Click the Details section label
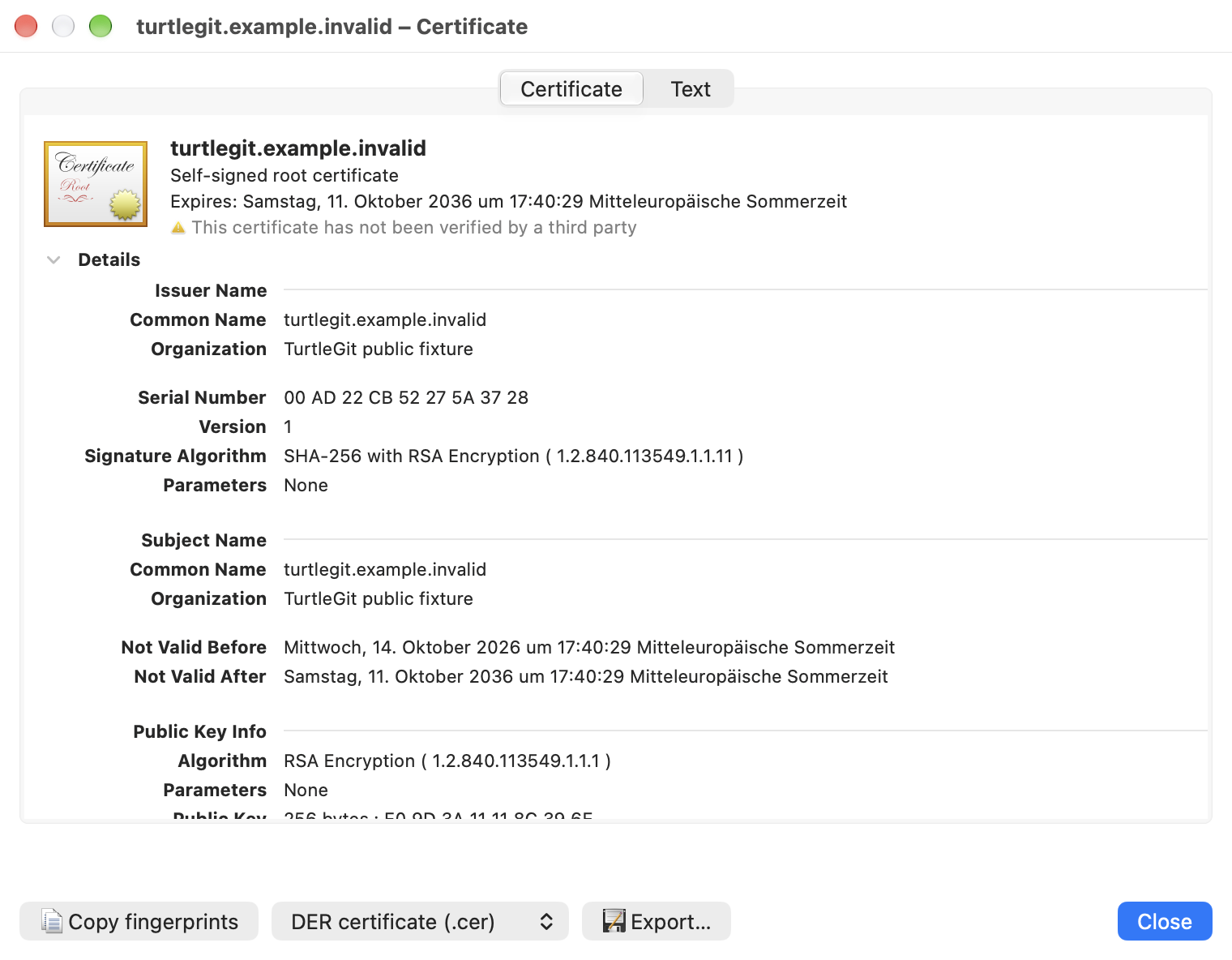This screenshot has width=1232, height=960. (x=109, y=259)
